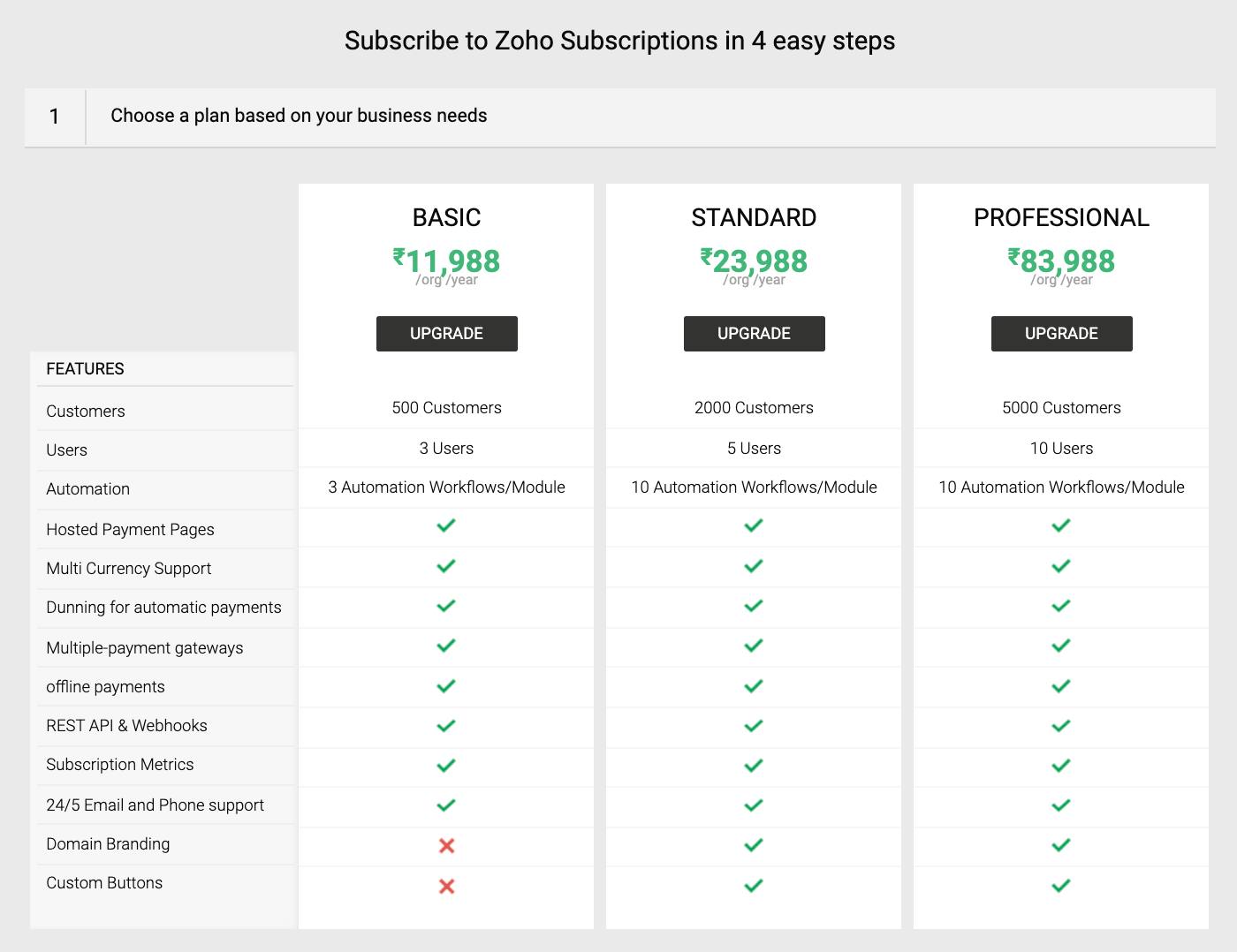
Task: Click Standard plan's REST API & Webhooks checkmark
Action: click(x=754, y=726)
